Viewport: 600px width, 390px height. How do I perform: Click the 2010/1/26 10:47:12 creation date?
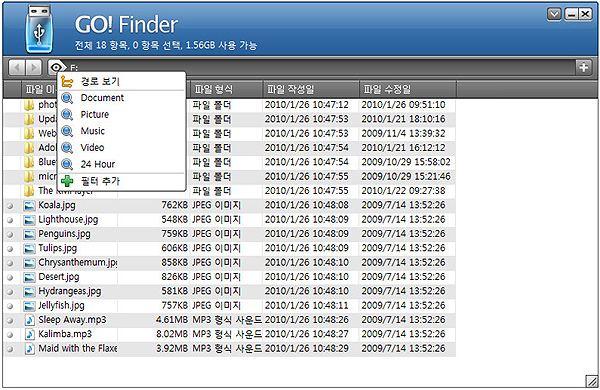pyautogui.click(x=307, y=105)
